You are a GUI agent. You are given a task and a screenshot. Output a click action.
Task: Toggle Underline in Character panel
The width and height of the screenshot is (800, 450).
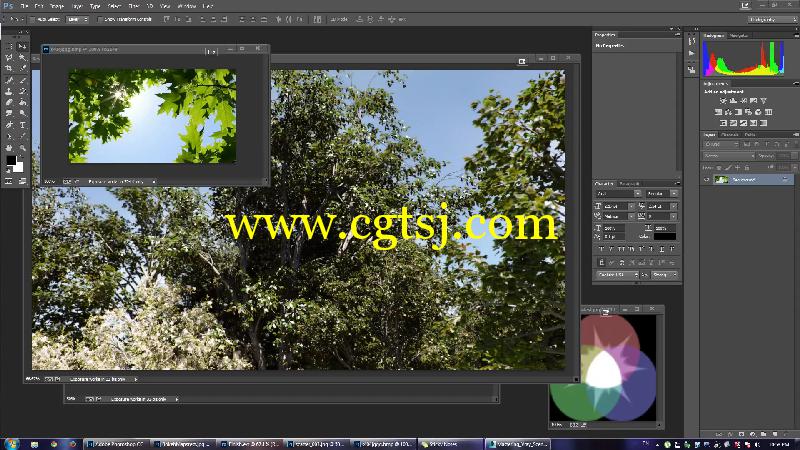click(x=662, y=249)
